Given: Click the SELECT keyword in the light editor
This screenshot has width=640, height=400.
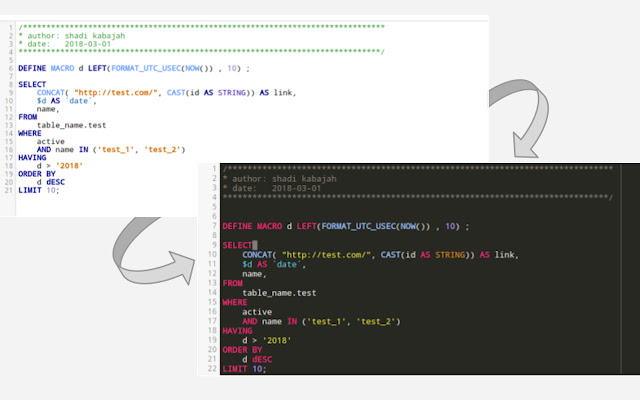Looking at the screenshot, I should [x=32, y=84].
